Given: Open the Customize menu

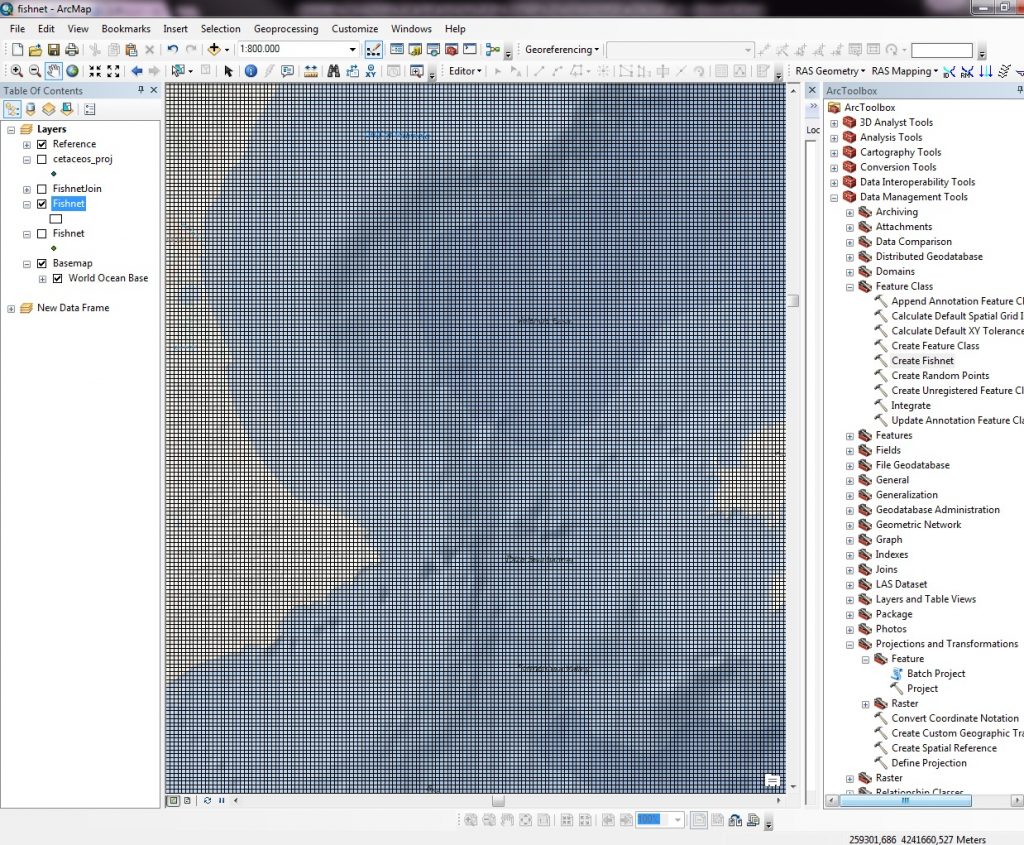Looking at the screenshot, I should point(355,29).
